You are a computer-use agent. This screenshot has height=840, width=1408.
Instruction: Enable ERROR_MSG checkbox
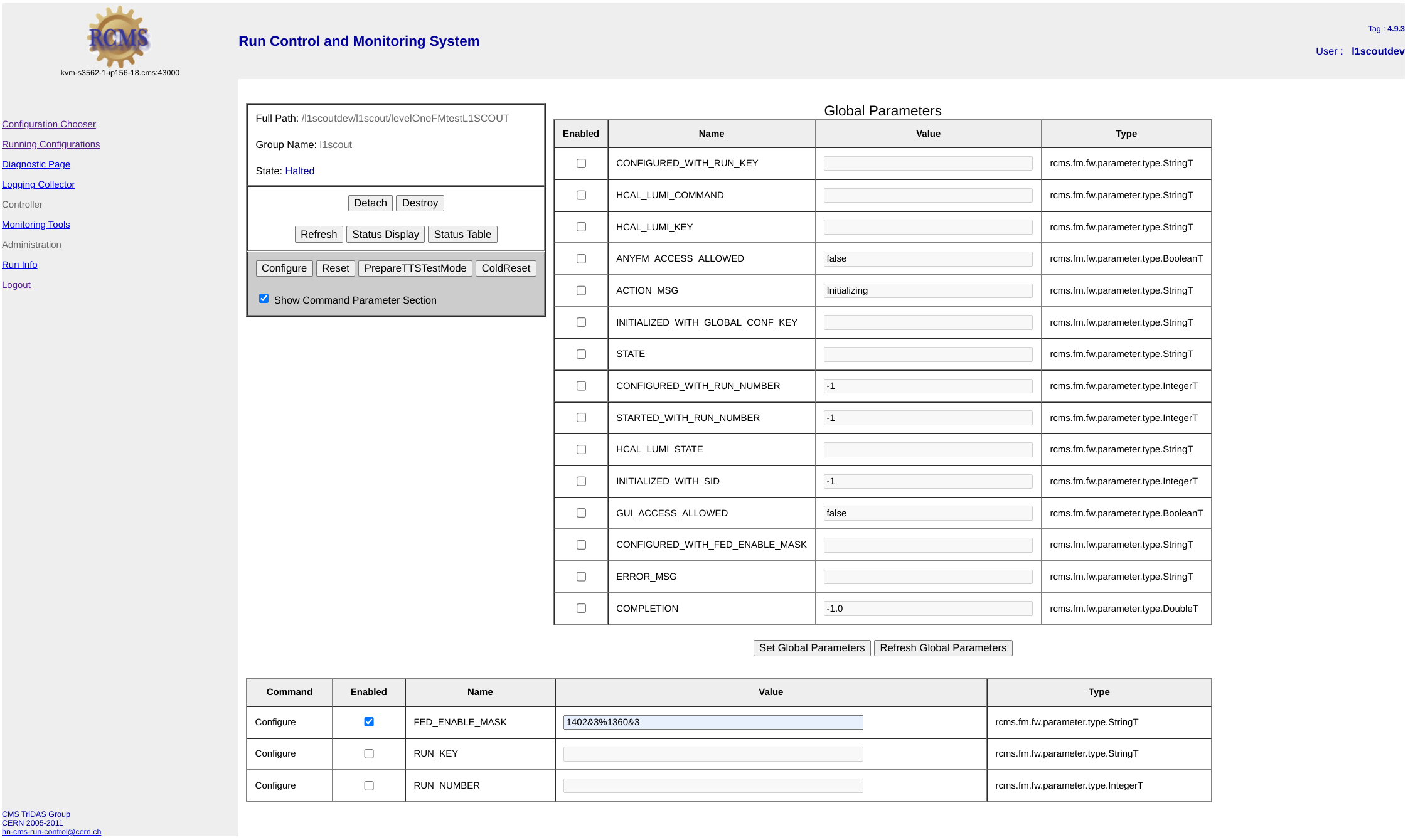point(582,577)
